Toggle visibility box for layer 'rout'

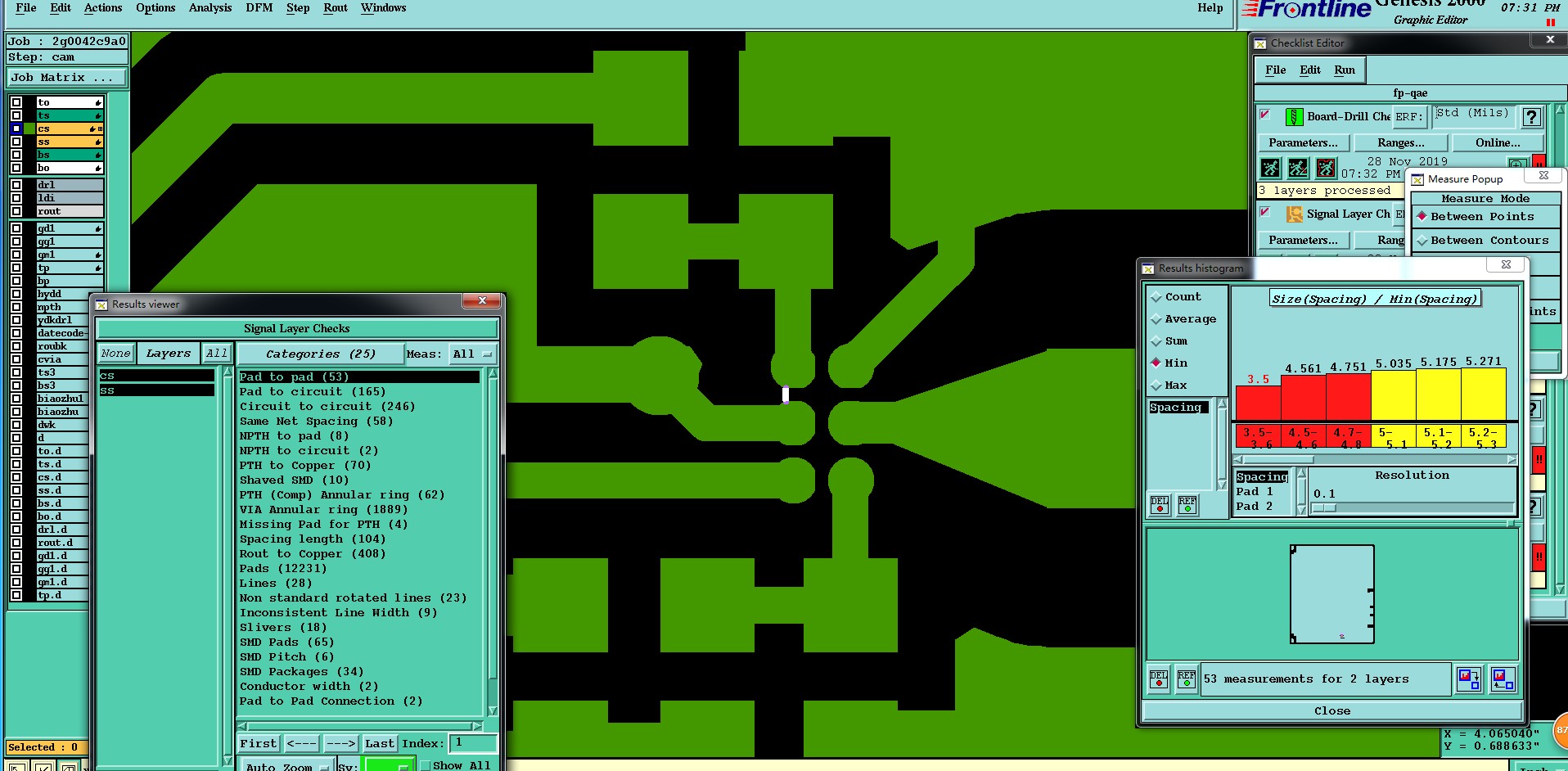pos(16,211)
